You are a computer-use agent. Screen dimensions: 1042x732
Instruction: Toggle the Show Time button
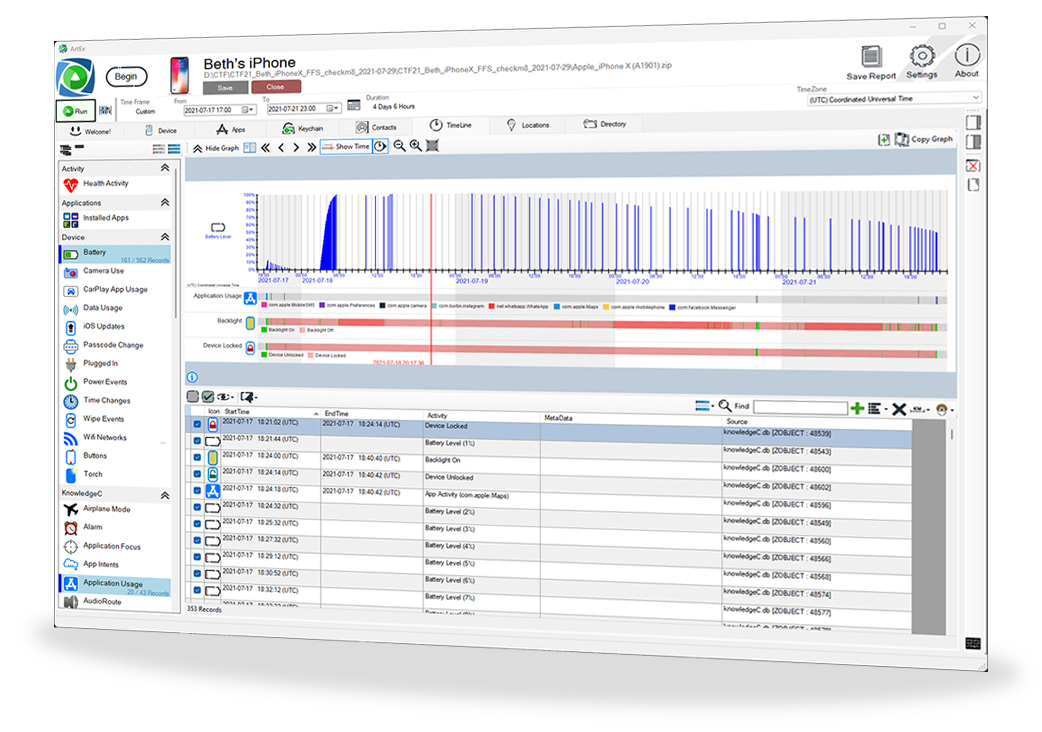(345, 146)
